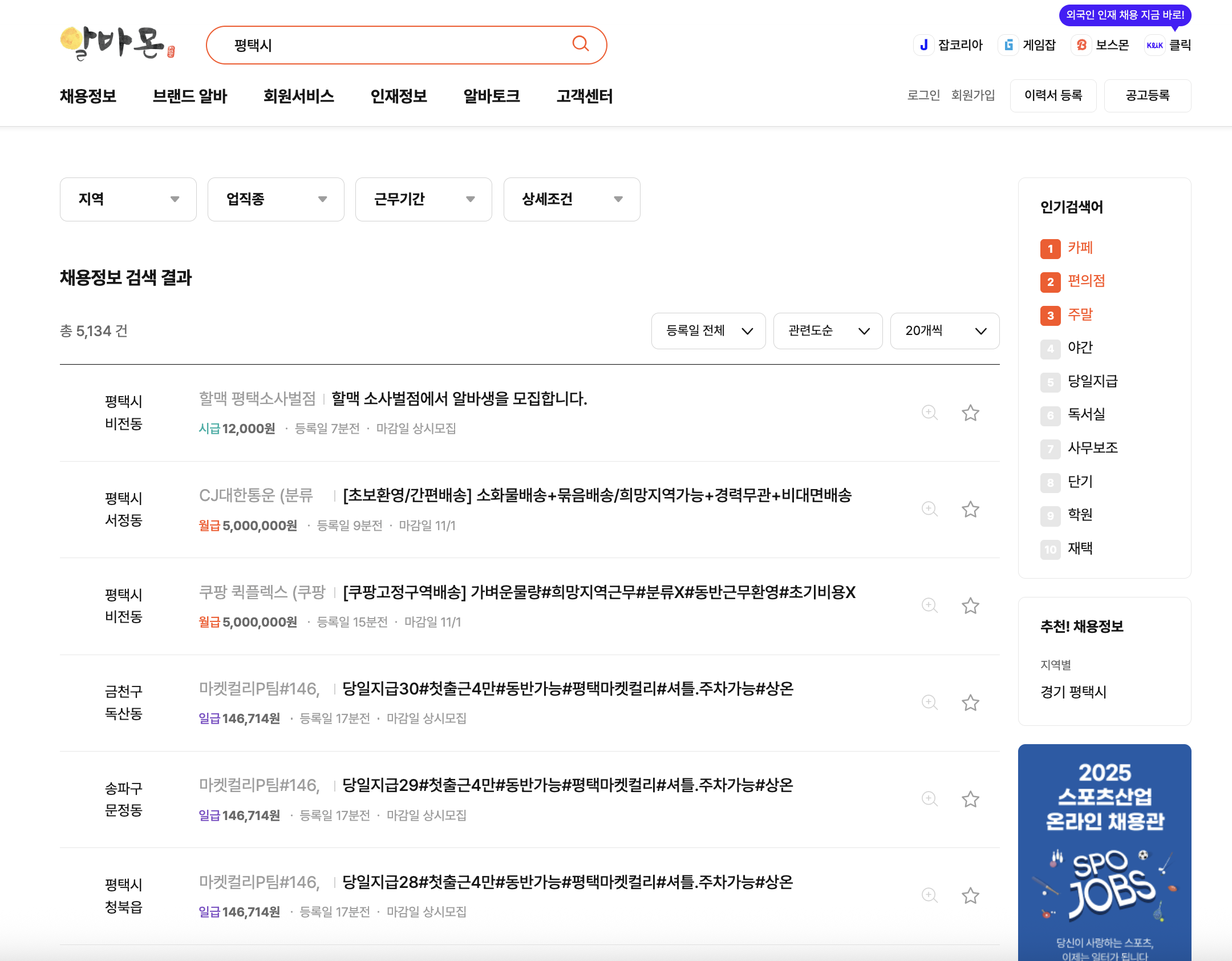Open the Klik icon link
Image resolution: width=1232 pixels, height=961 pixels.
1154,45
